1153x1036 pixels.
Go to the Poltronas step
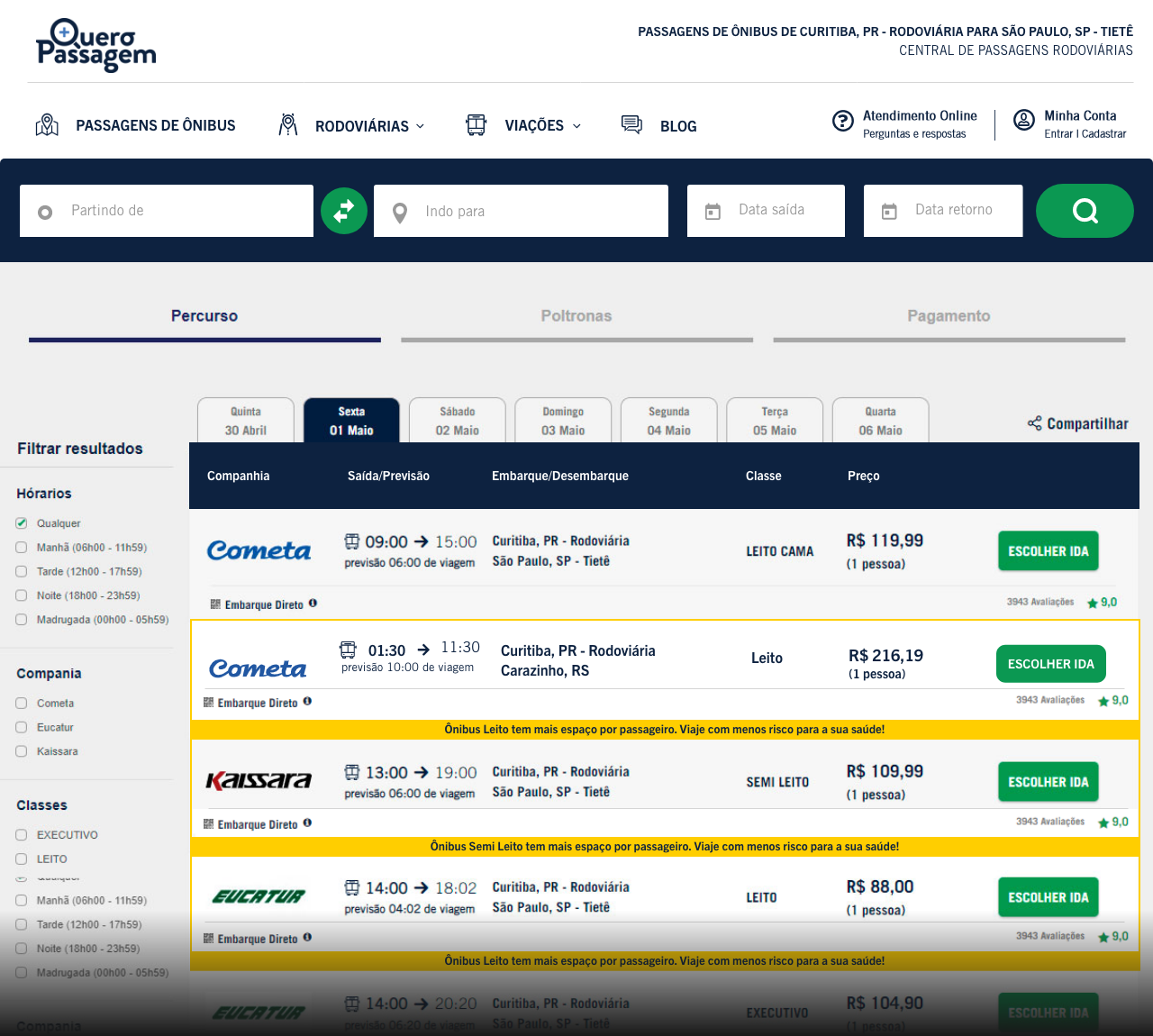click(x=576, y=316)
